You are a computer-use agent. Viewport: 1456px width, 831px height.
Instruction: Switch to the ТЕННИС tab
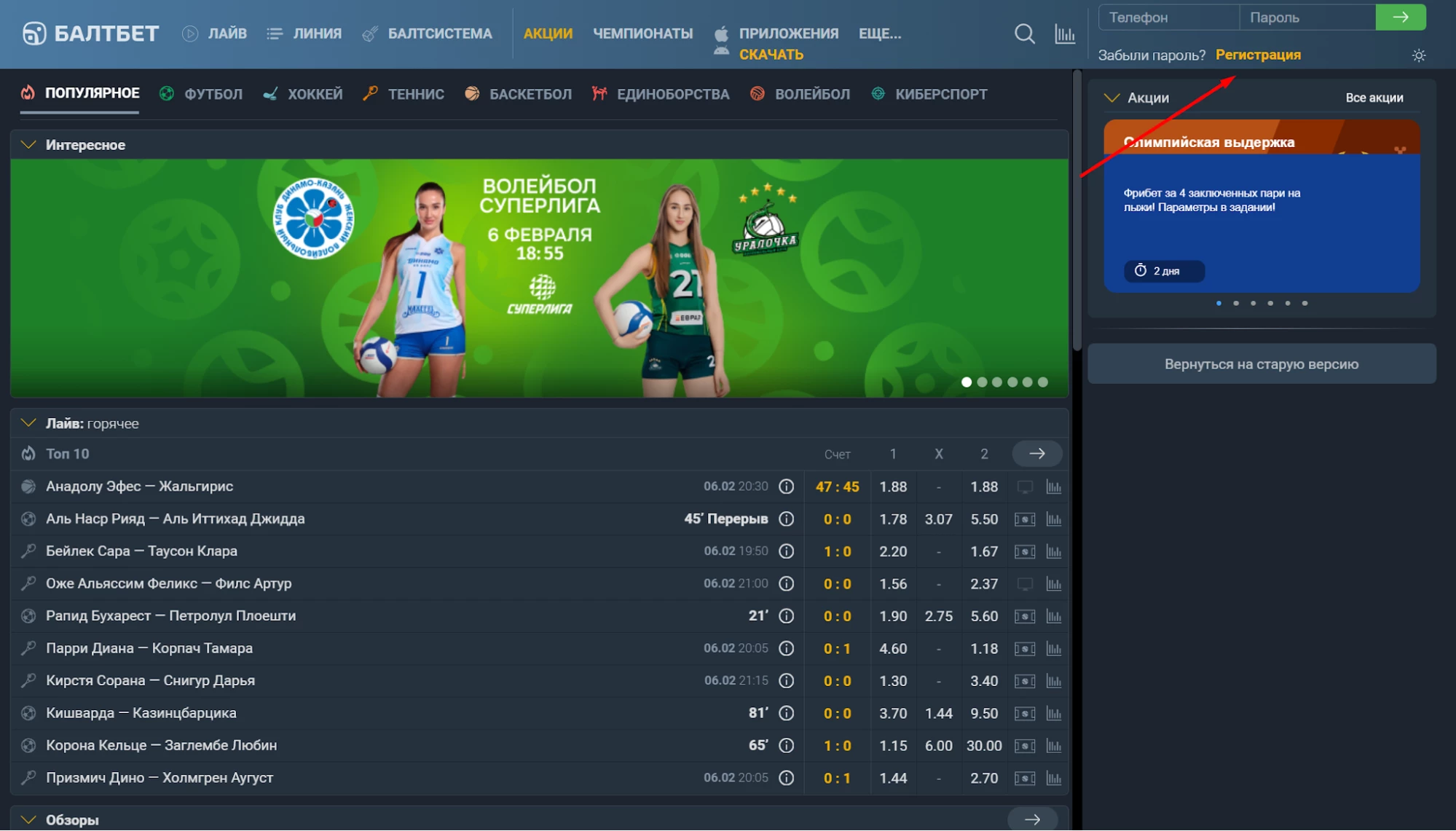click(404, 94)
